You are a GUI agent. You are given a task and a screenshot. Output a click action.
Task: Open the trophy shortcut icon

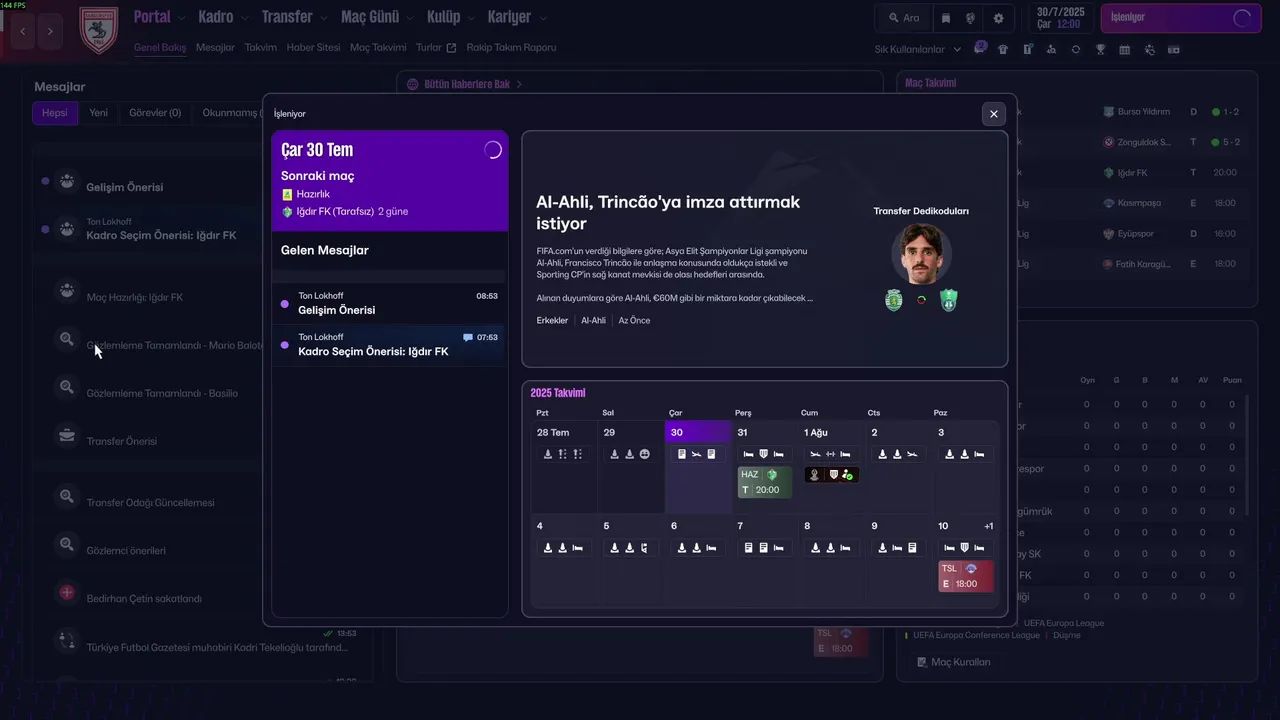click(1100, 49)
